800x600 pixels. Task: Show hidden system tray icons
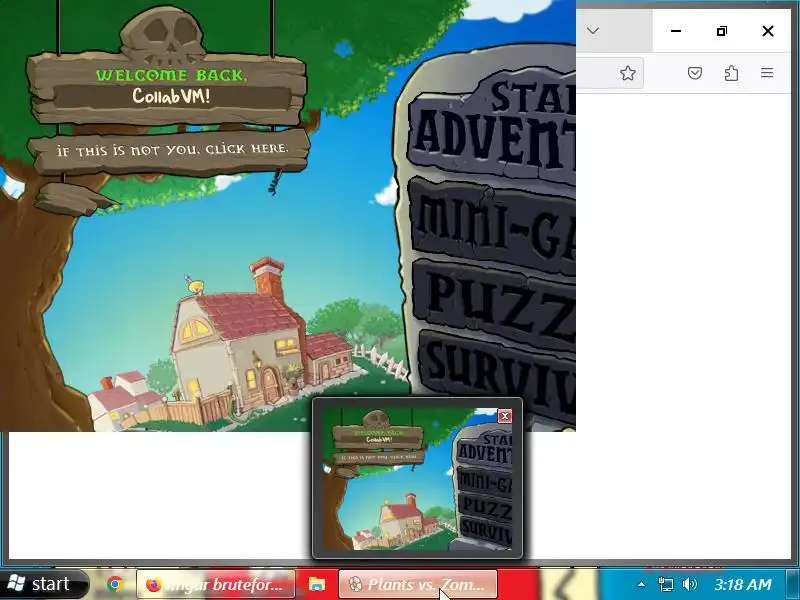tap(641, 585)
